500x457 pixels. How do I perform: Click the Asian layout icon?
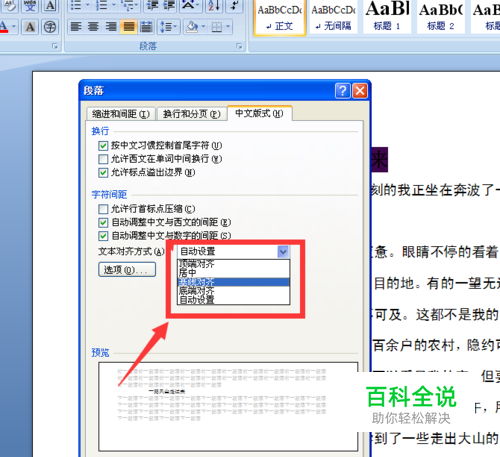pos(188,6)
